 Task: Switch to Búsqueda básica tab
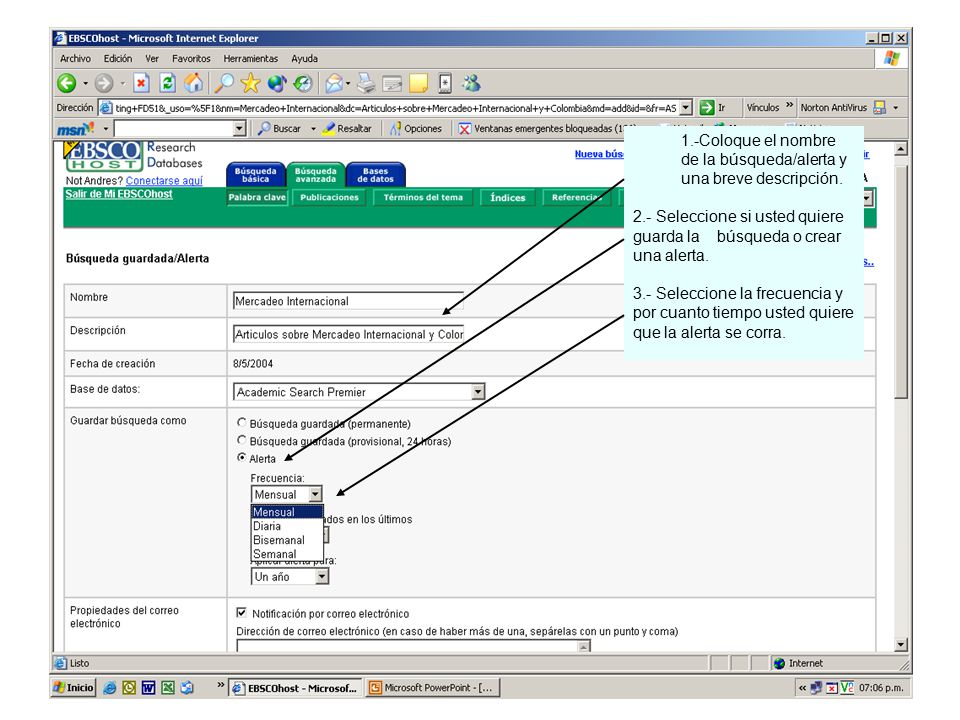(x=255, y=175)
